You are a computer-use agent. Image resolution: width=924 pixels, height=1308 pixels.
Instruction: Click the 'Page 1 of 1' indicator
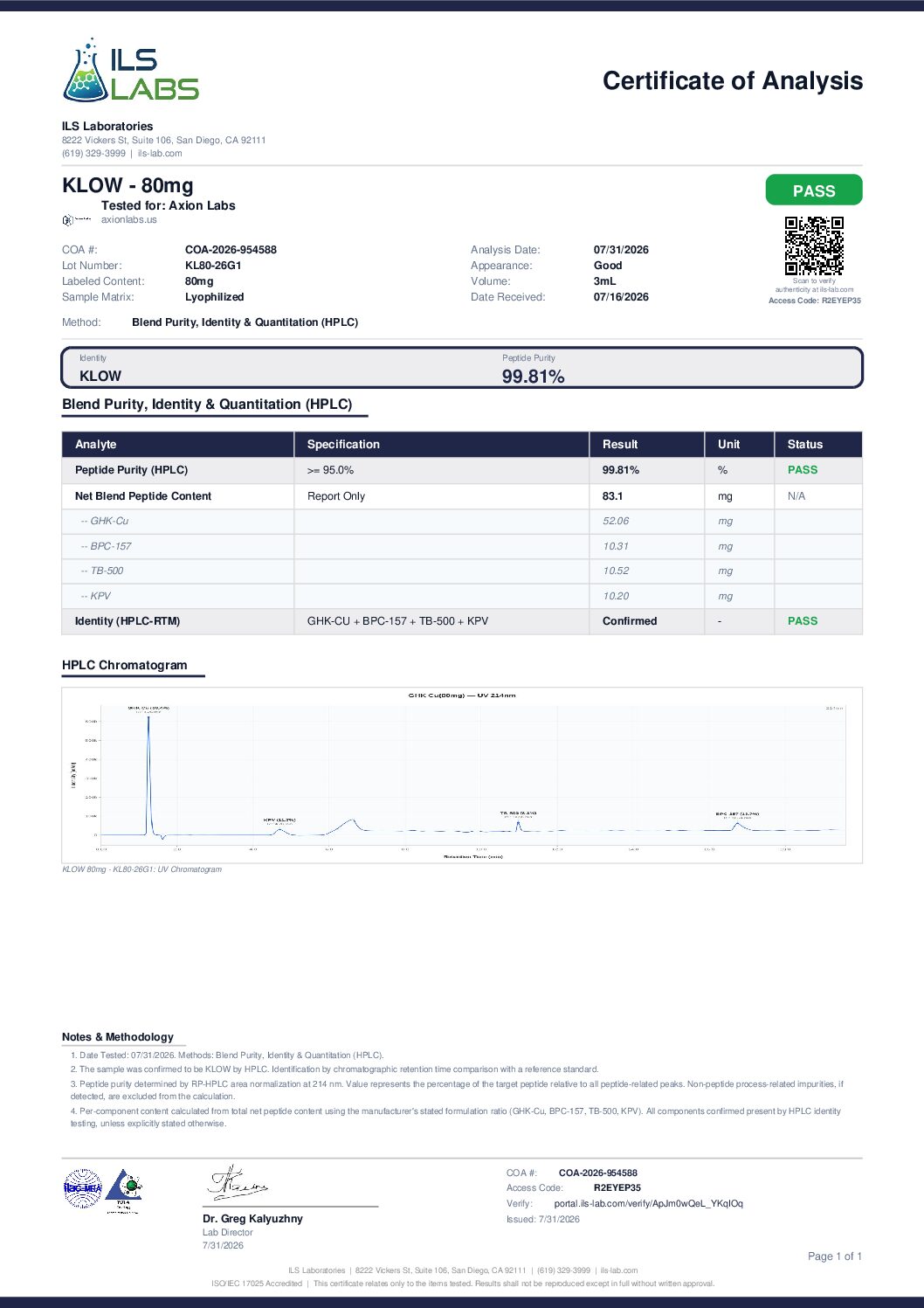(x=835, y=1256)
